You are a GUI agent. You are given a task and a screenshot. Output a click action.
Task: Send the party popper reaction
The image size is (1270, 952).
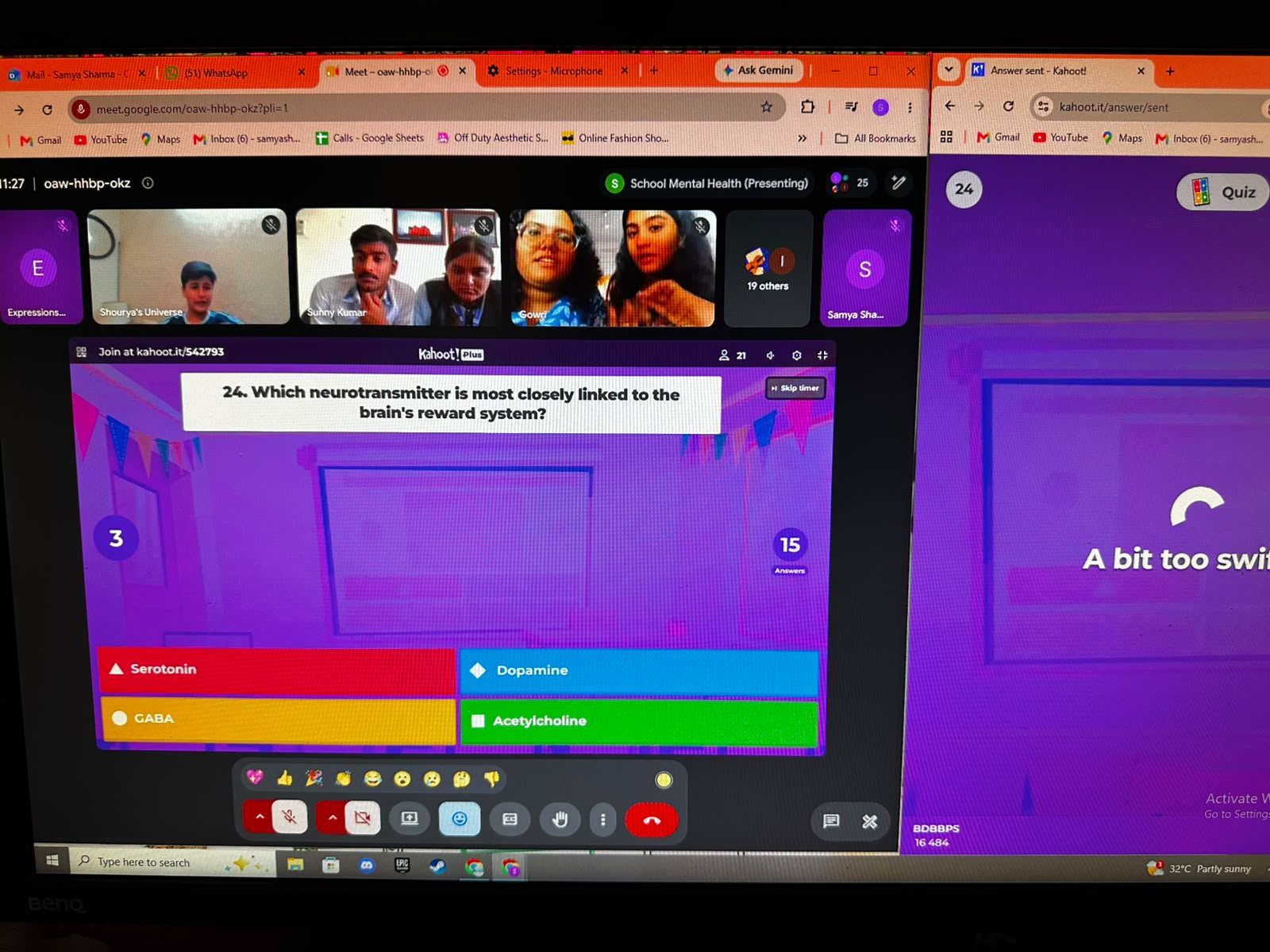pyautogui.click(x=314, y=778)
